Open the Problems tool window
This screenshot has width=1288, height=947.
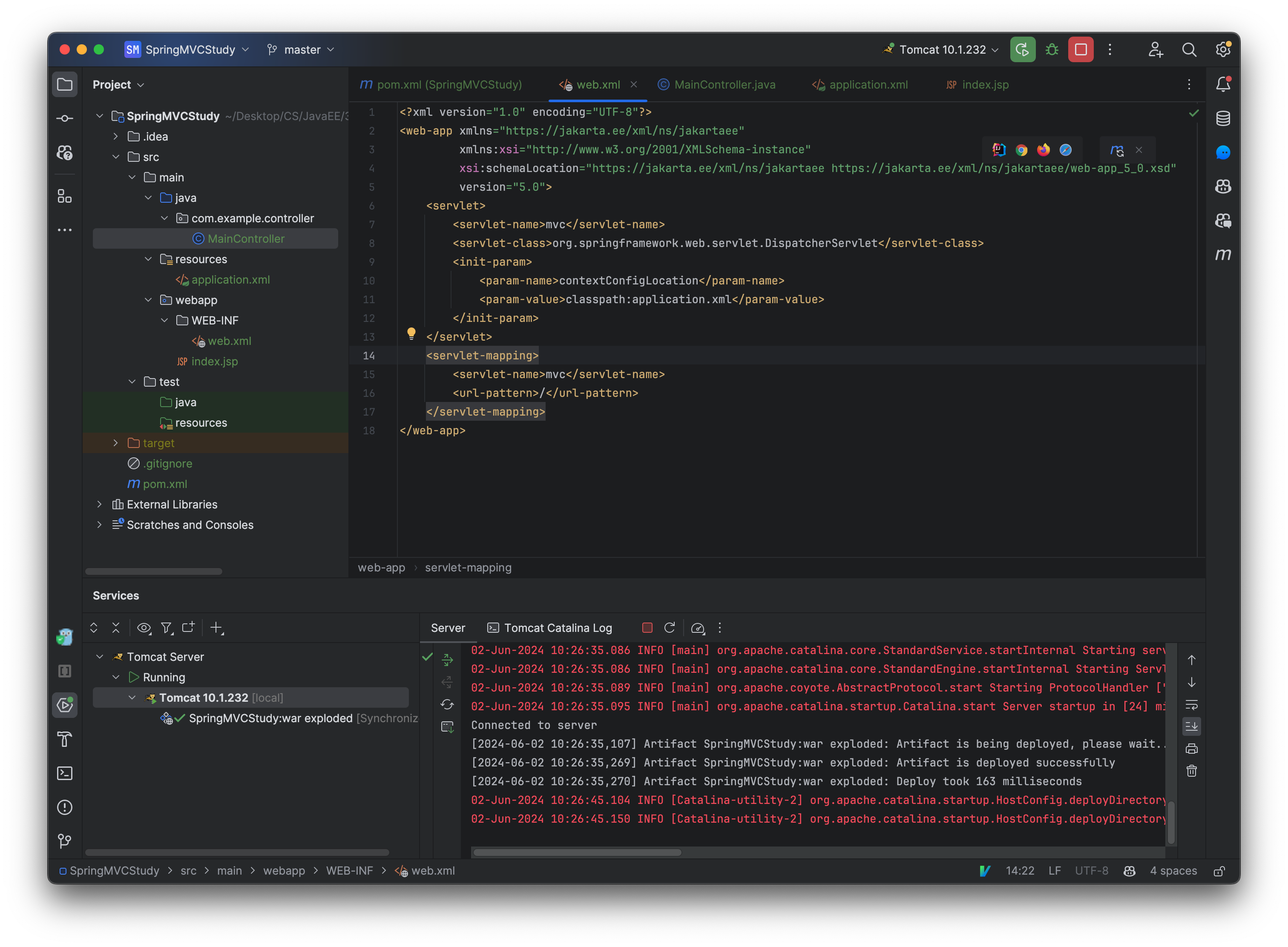(x=64, y=807)
